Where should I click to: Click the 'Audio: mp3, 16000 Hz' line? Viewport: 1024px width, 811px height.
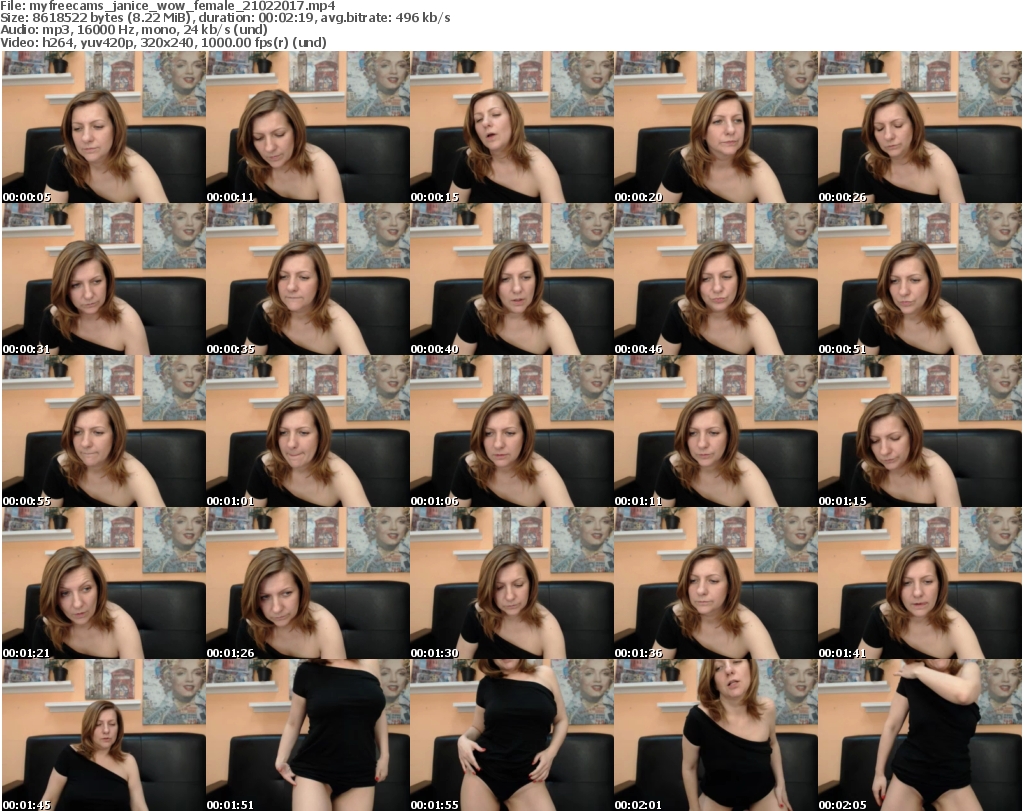click(x=134, y=29)
